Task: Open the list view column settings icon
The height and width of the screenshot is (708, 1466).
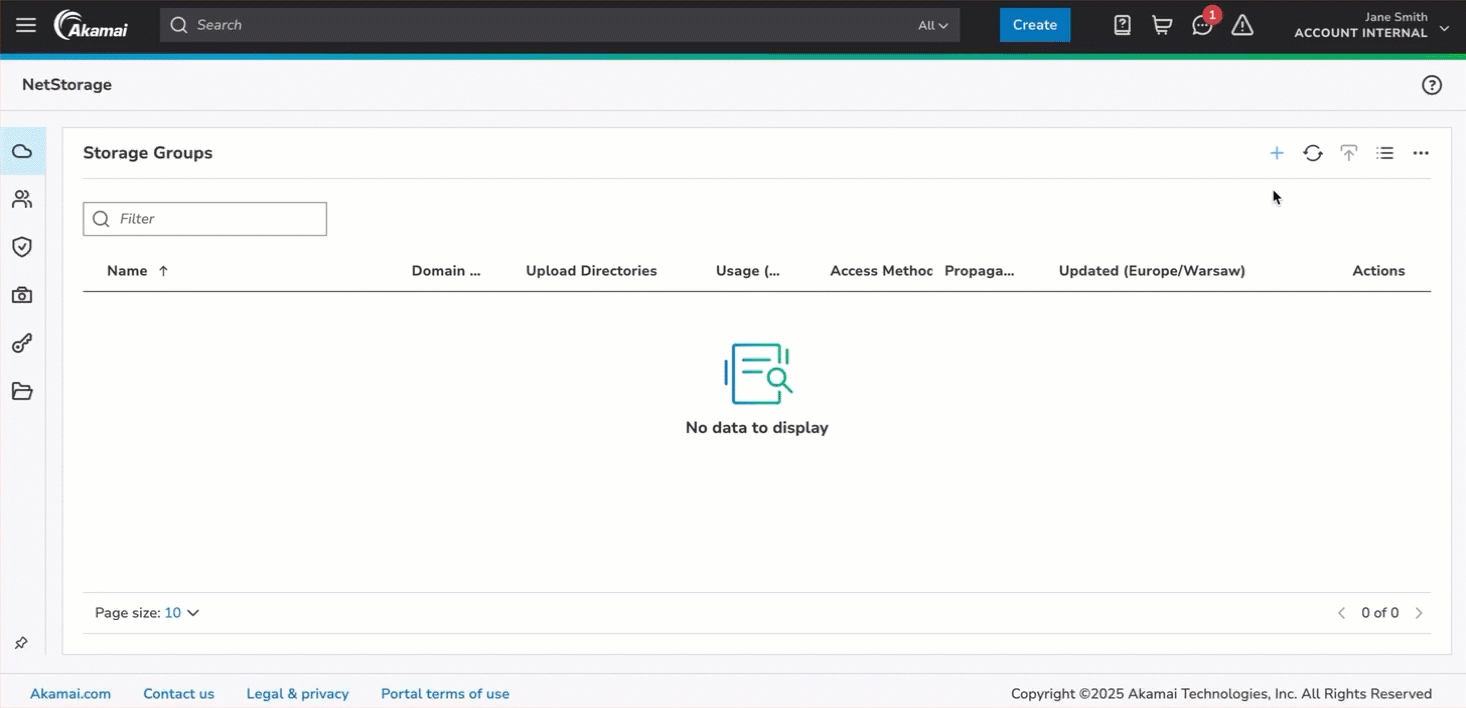Action: pyautogui.click(x=1384, y=153)
